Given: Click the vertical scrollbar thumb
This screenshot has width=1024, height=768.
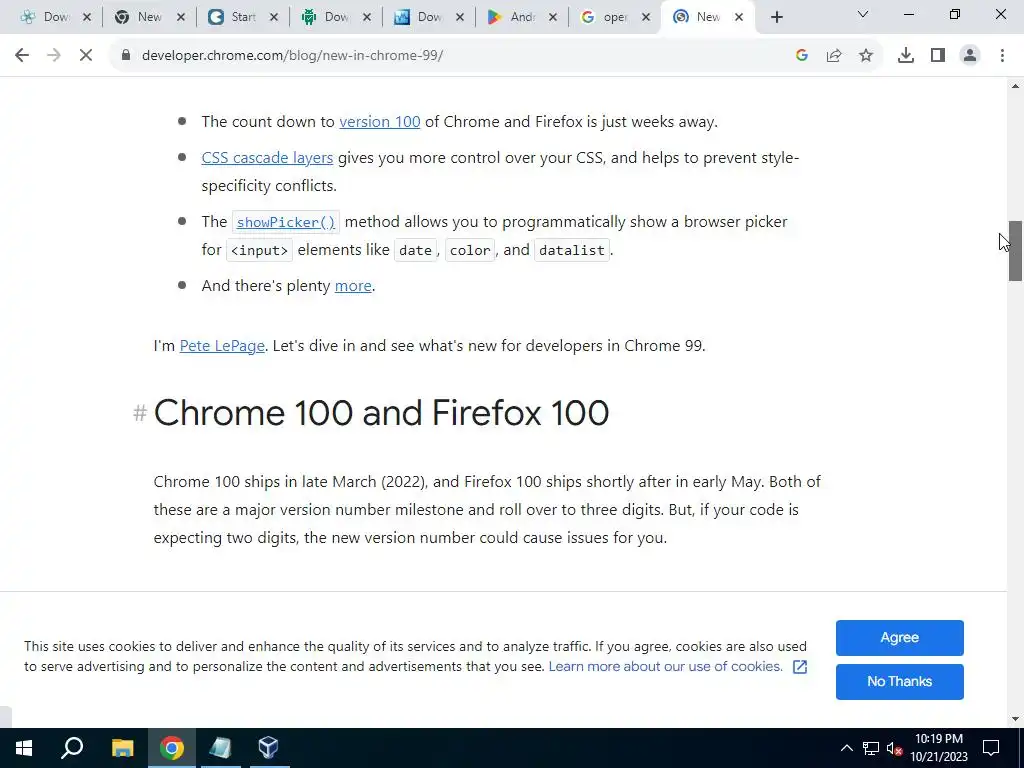Looking at the screenshot, I should 1015,251.
